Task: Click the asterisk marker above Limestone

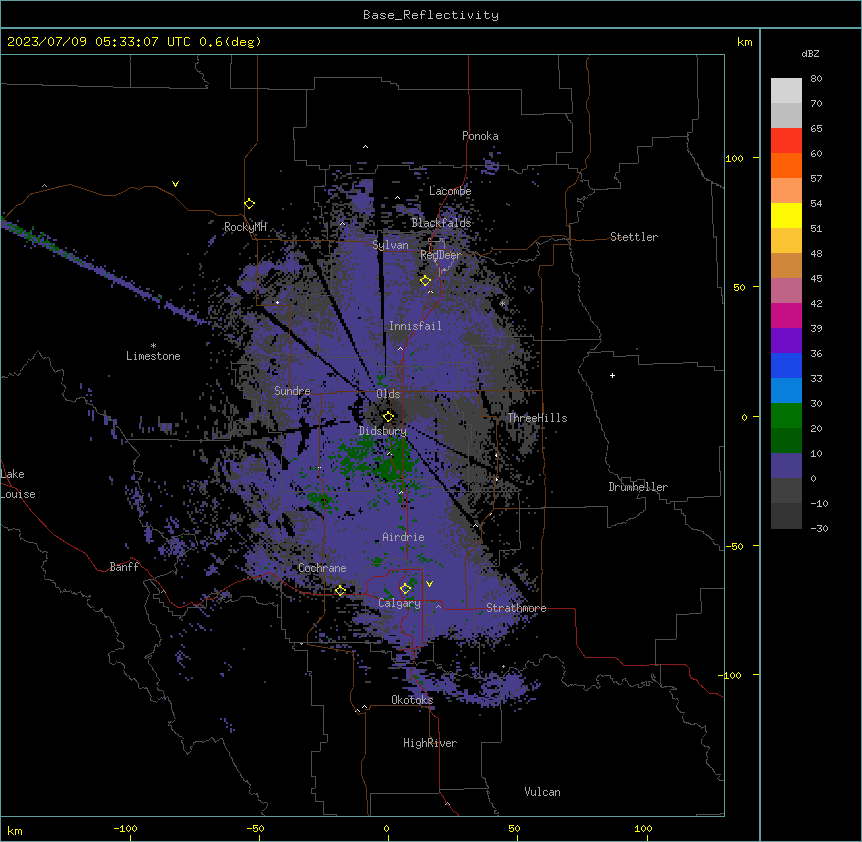Action: pyautogui.click(x=153, y=346)
